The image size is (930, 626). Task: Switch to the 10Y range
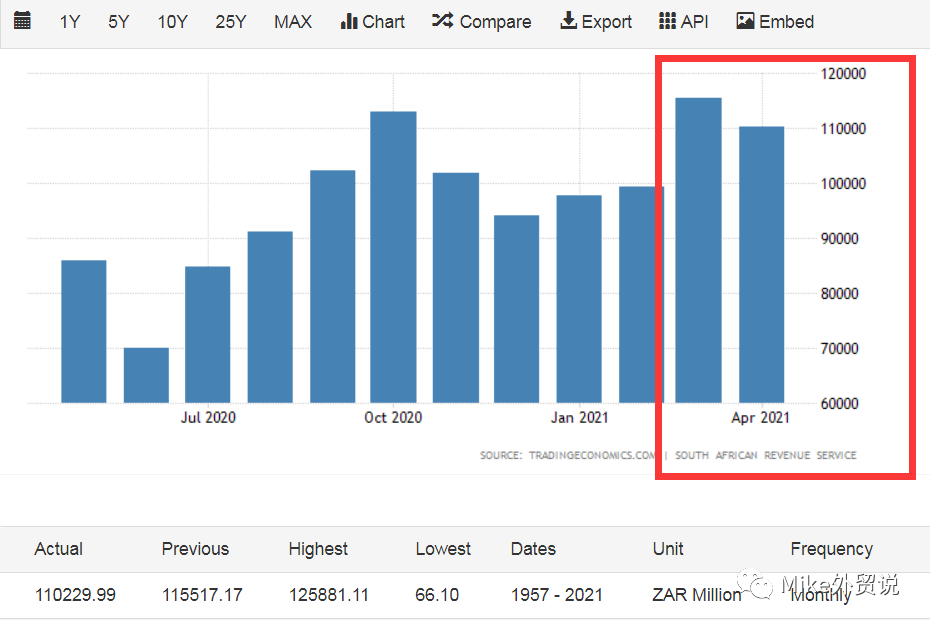pos(172,22)
